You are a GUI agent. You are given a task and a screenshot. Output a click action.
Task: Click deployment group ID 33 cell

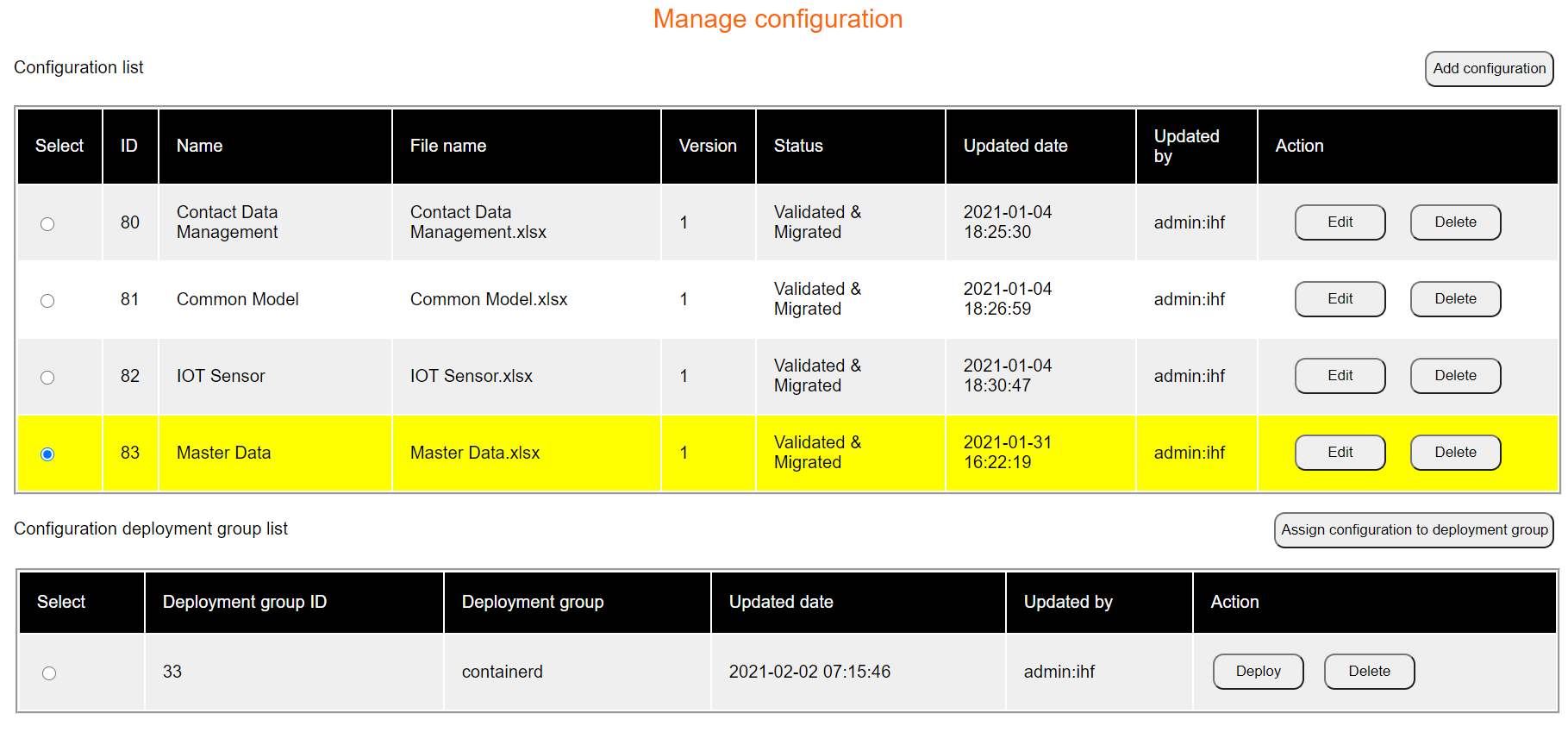click(x=294, y=673)
